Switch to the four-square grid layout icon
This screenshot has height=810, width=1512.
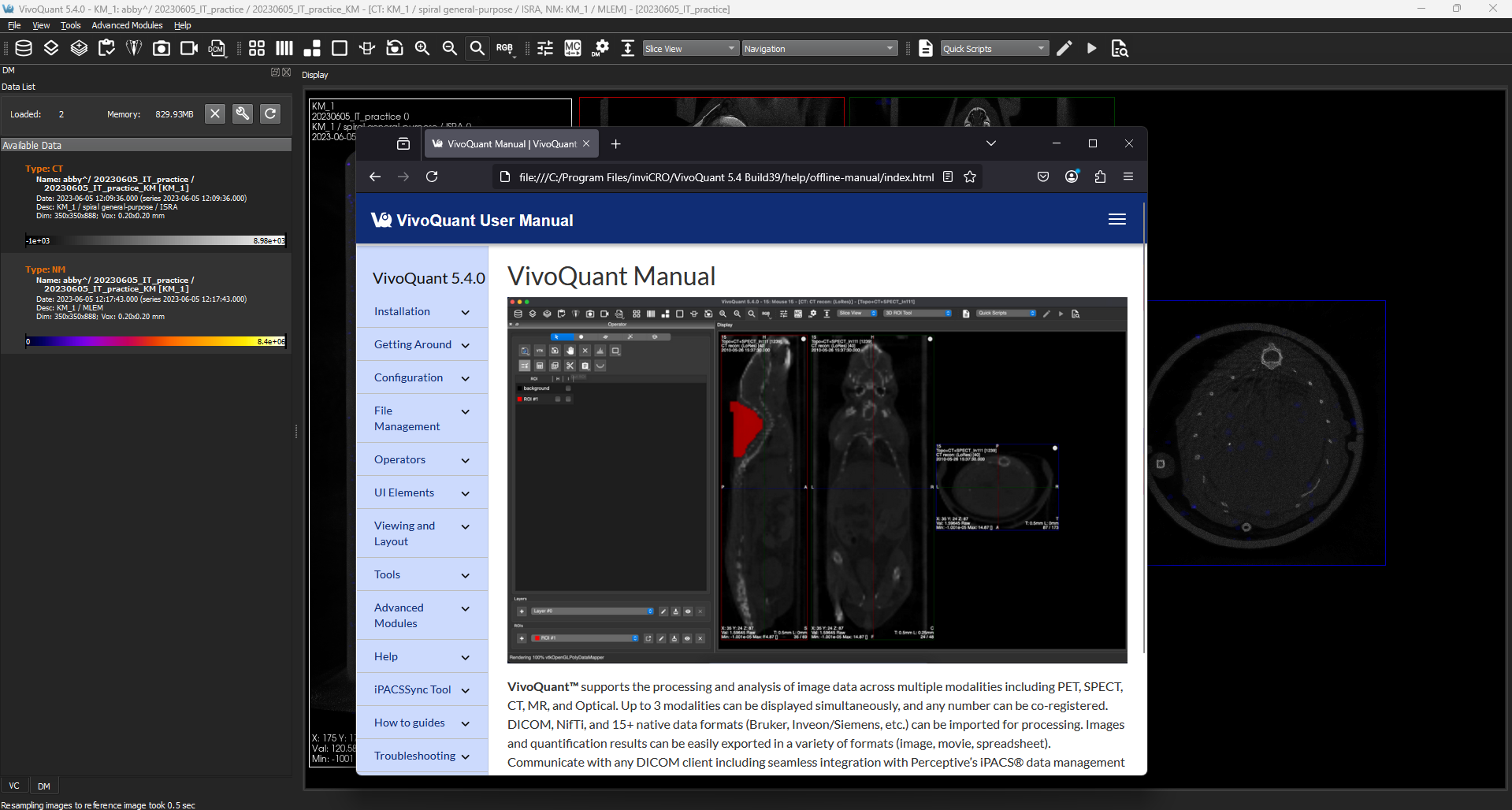(257, 48)
